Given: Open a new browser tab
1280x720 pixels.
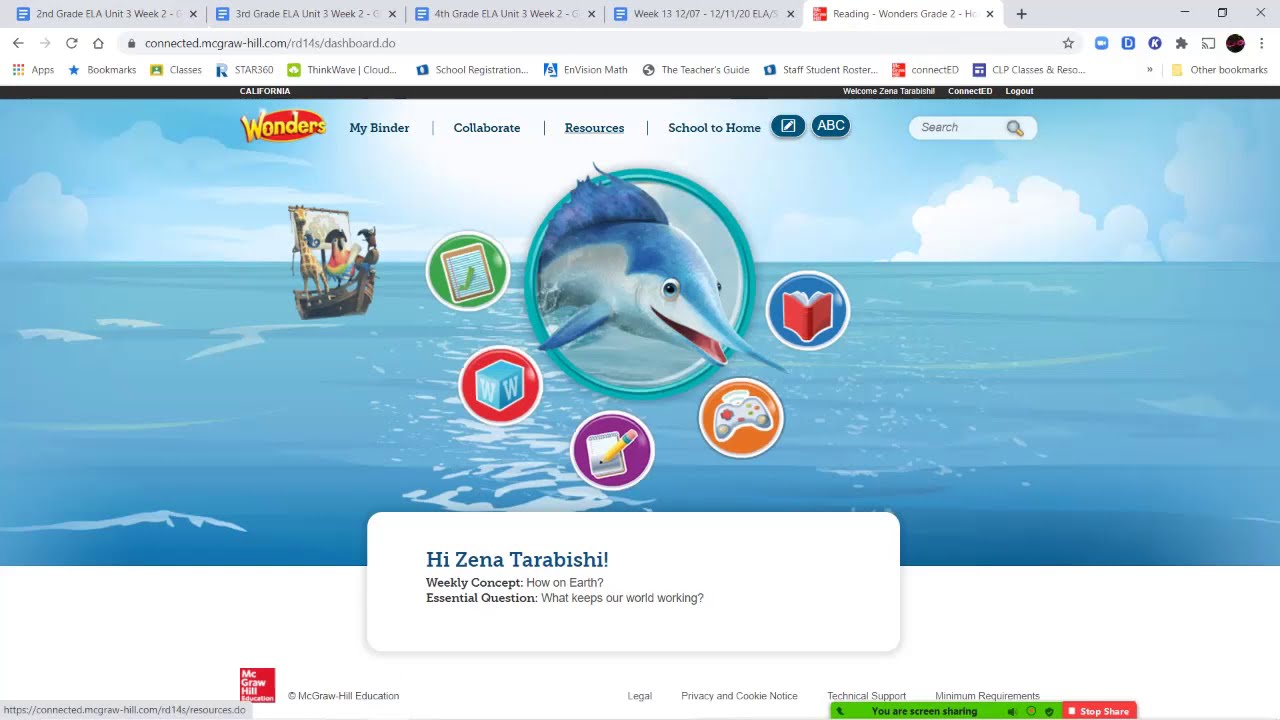Looking at the screenshot, I should [1021, 14].
